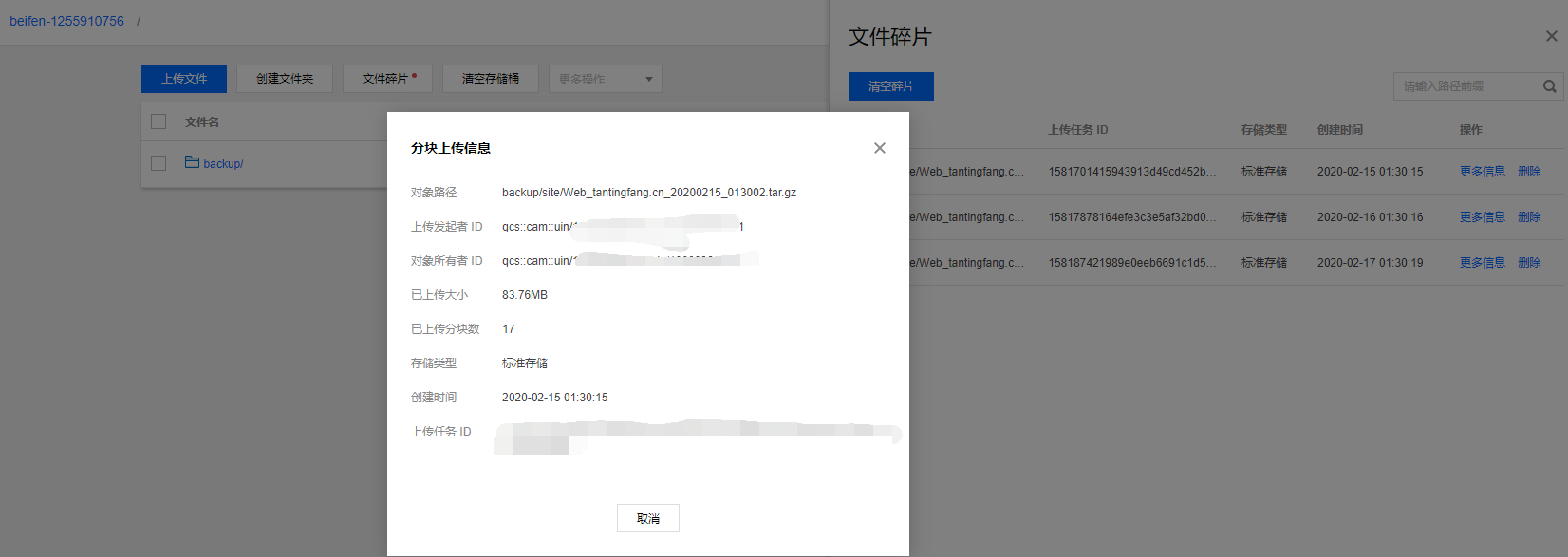
Task: Click the 存储类型 column header
Action: (1264, 130)
